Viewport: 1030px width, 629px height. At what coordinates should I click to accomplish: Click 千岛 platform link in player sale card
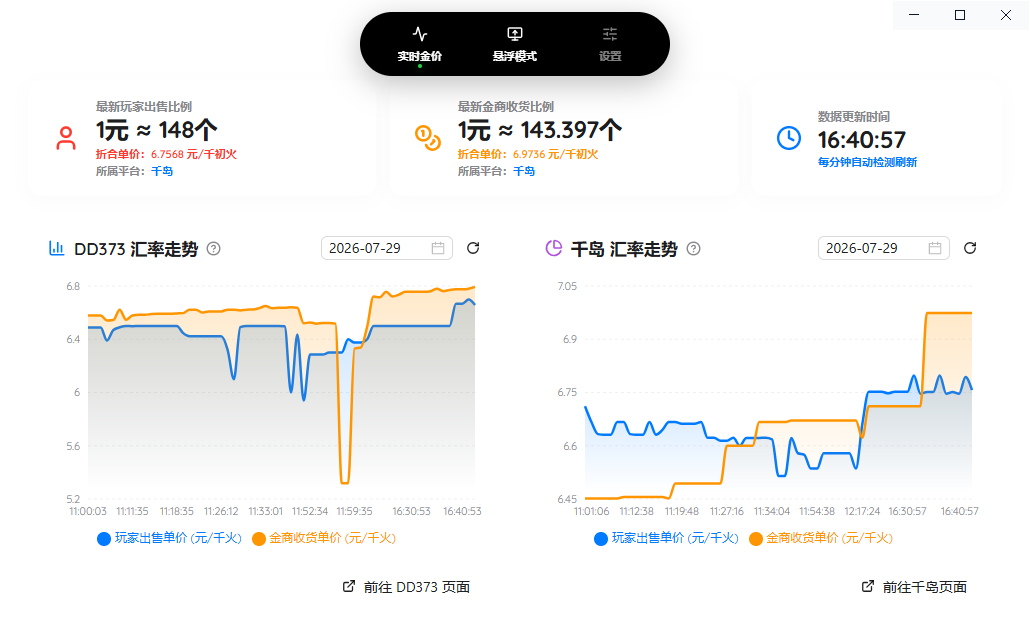tap(162, 171)
